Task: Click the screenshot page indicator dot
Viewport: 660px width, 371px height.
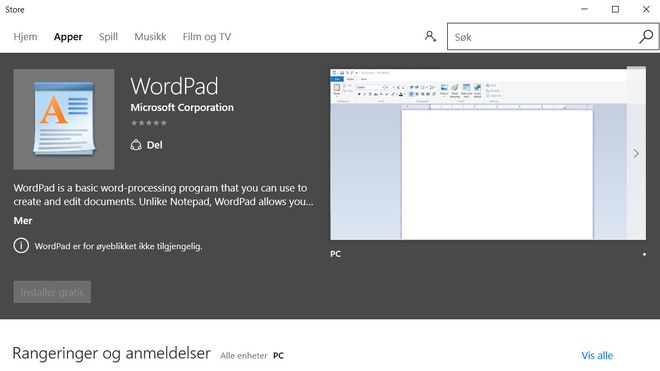Action: coord(644,254)
